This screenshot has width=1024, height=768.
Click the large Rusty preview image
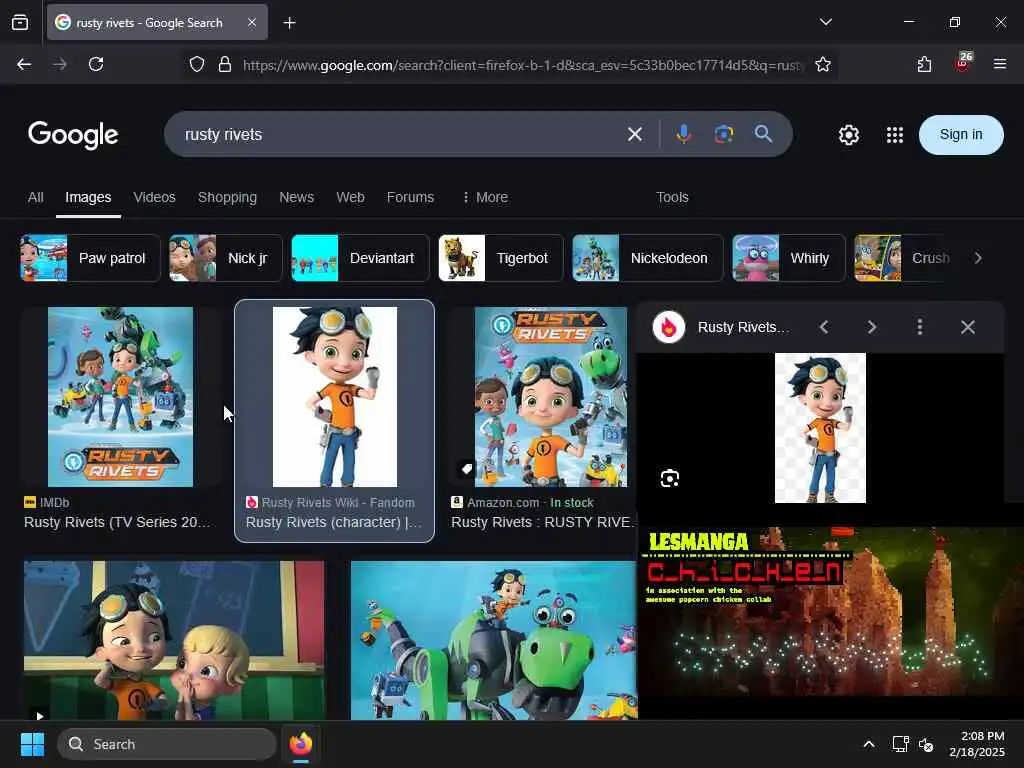820,428
